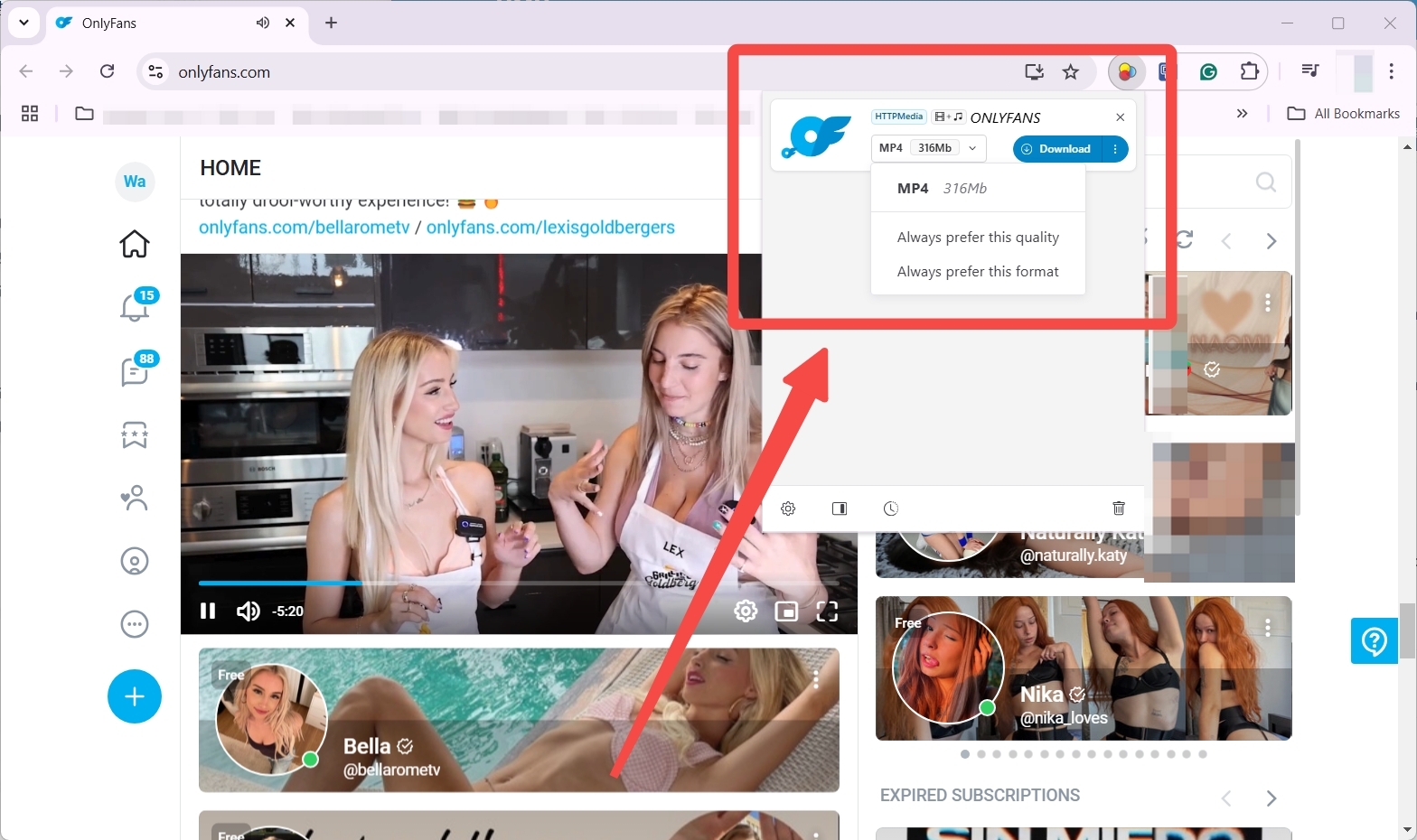
Task: Open the All Bookmarks folder
Action: 1344,113
